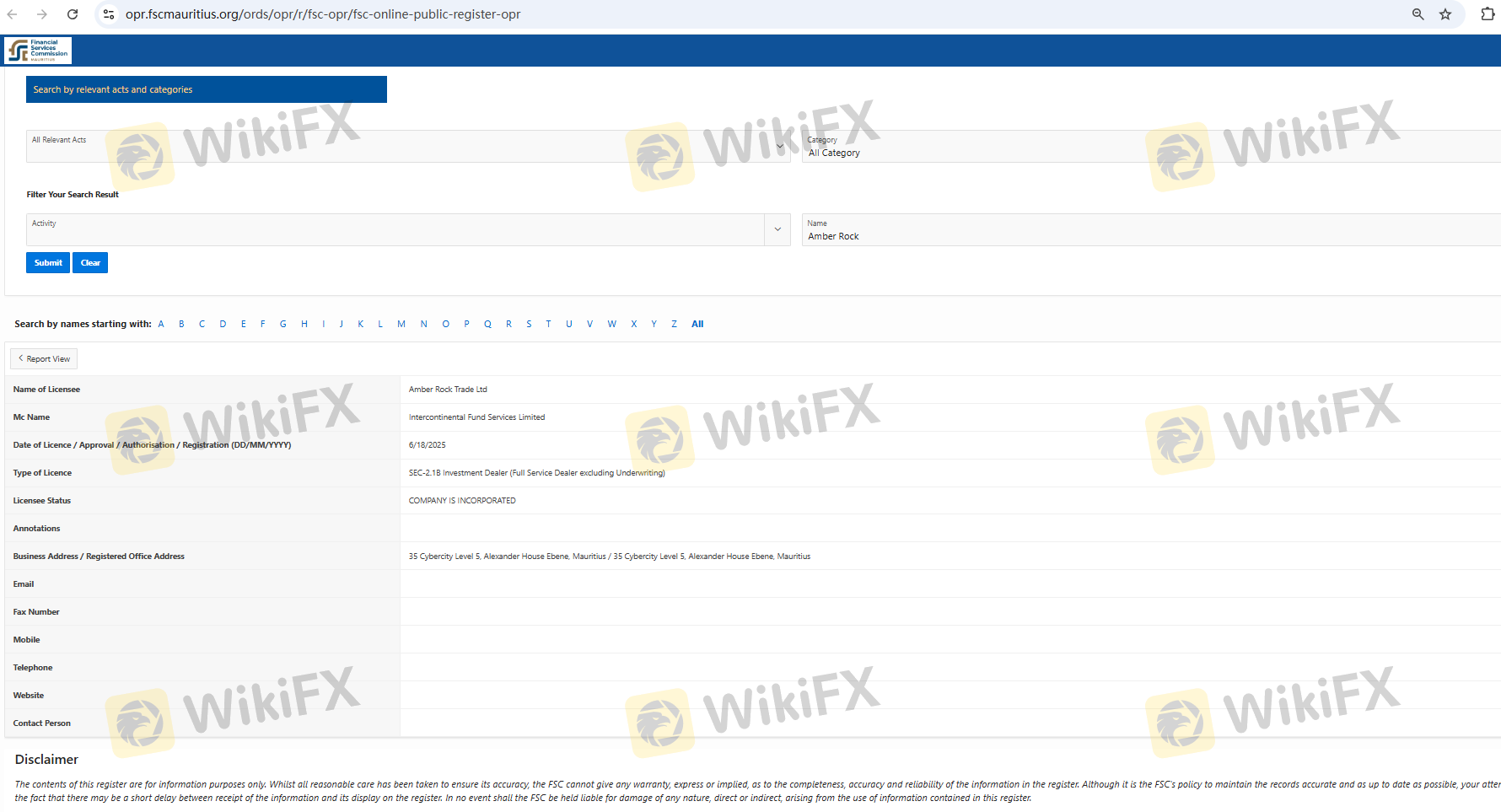The height and width of the screenshot is (812, 1501).
Task: Click the 'Website' row label
Action: tap(29, 696)
